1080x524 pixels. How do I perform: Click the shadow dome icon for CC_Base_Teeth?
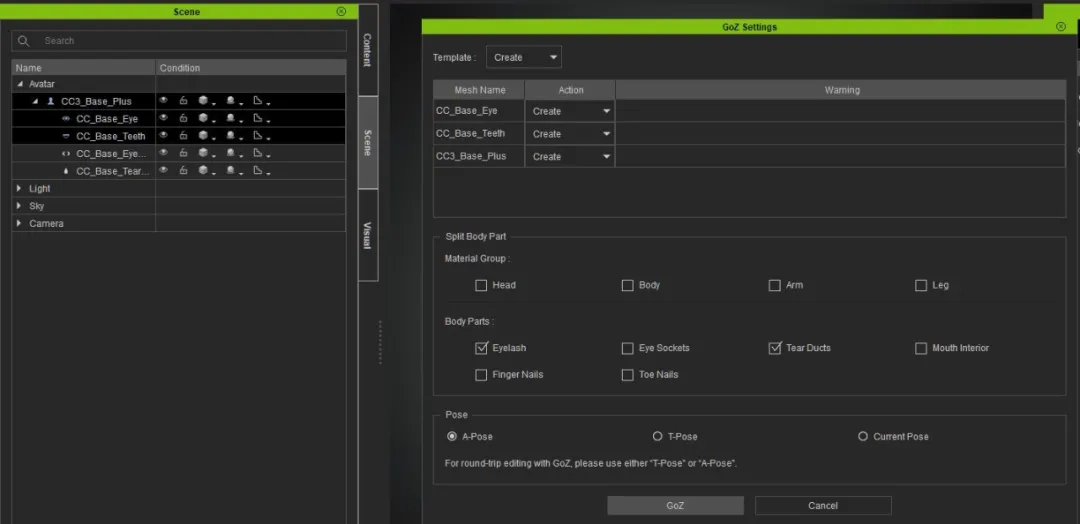[230, 136]
